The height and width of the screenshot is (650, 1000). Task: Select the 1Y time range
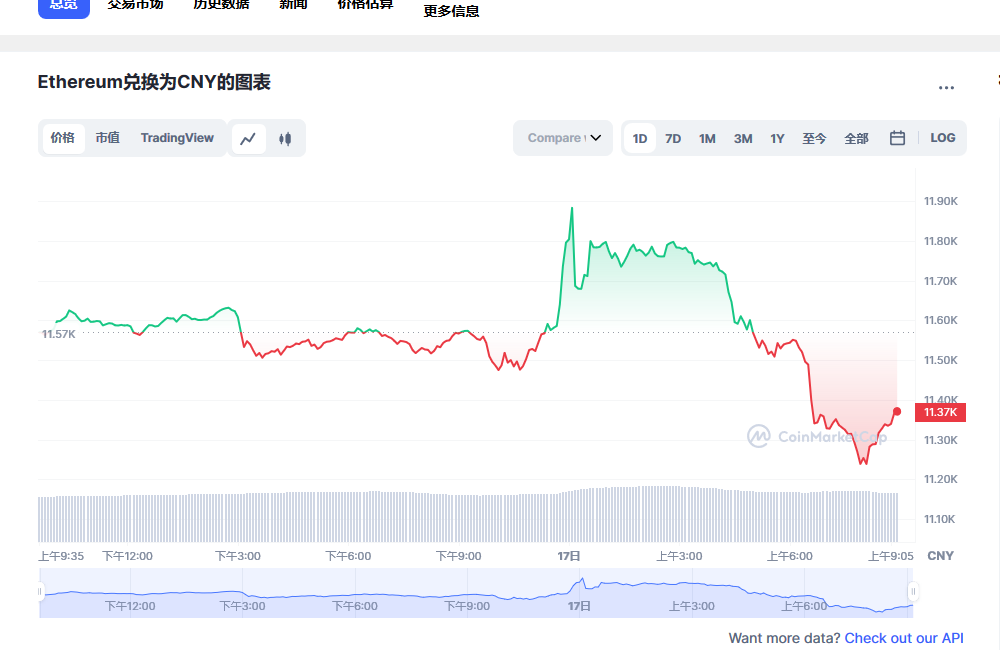(777, 138)
